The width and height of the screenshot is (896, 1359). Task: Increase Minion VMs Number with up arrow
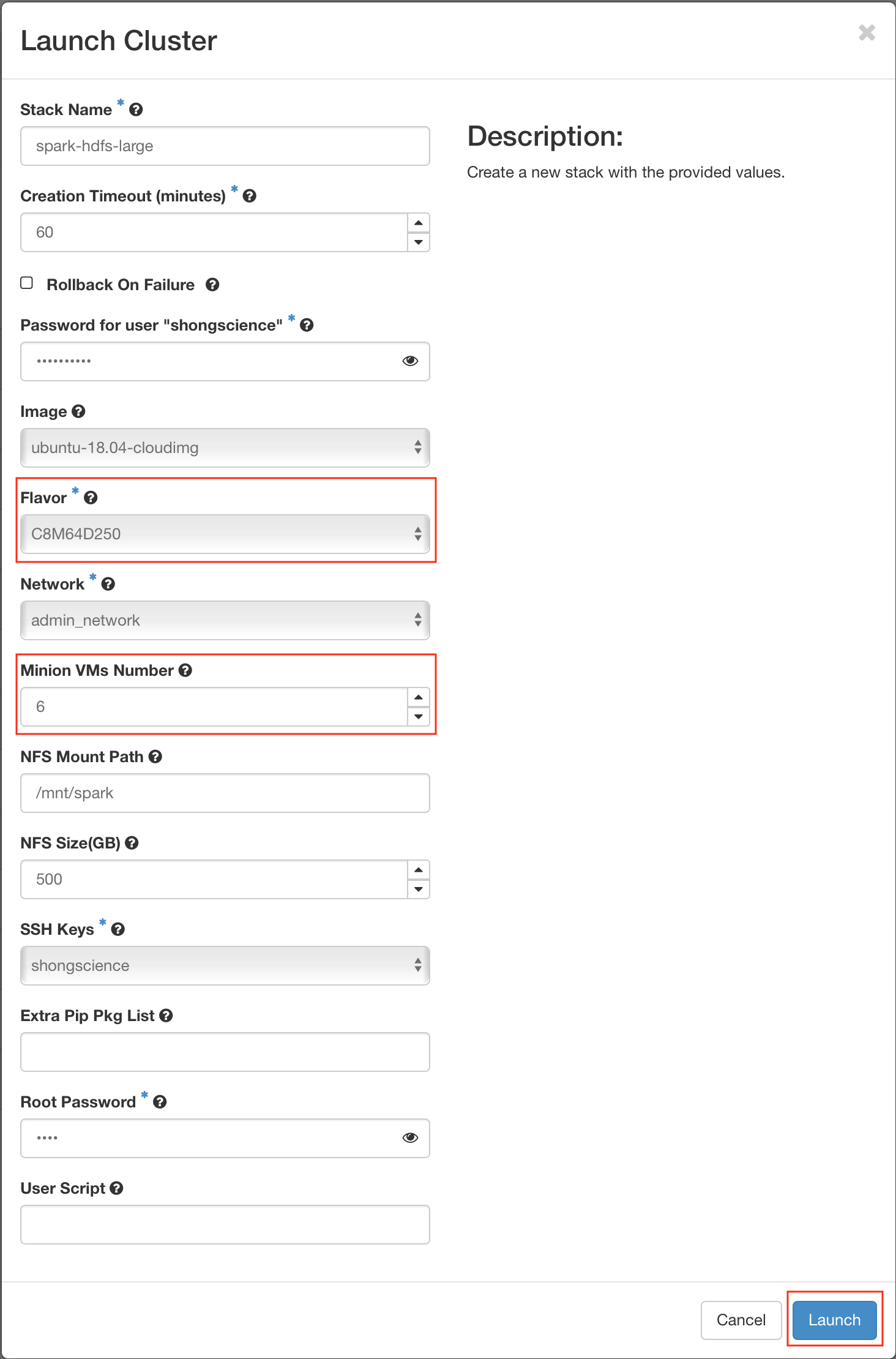419,697
